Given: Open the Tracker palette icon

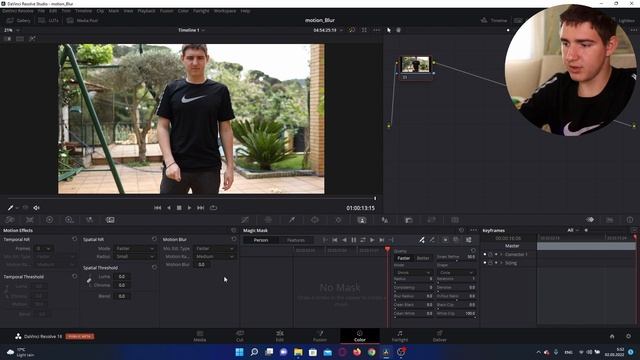Looking at the screenshot, I should coord(338,220).
